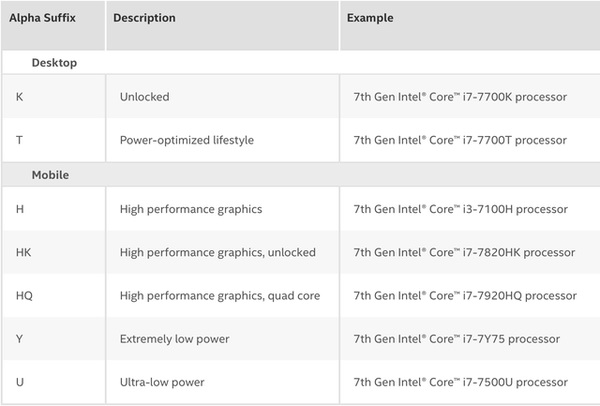Image resolution: width=600 pixels, height=406 pixels.
Task: Select the Mobile section heading
Action: [x=50, y=175]
